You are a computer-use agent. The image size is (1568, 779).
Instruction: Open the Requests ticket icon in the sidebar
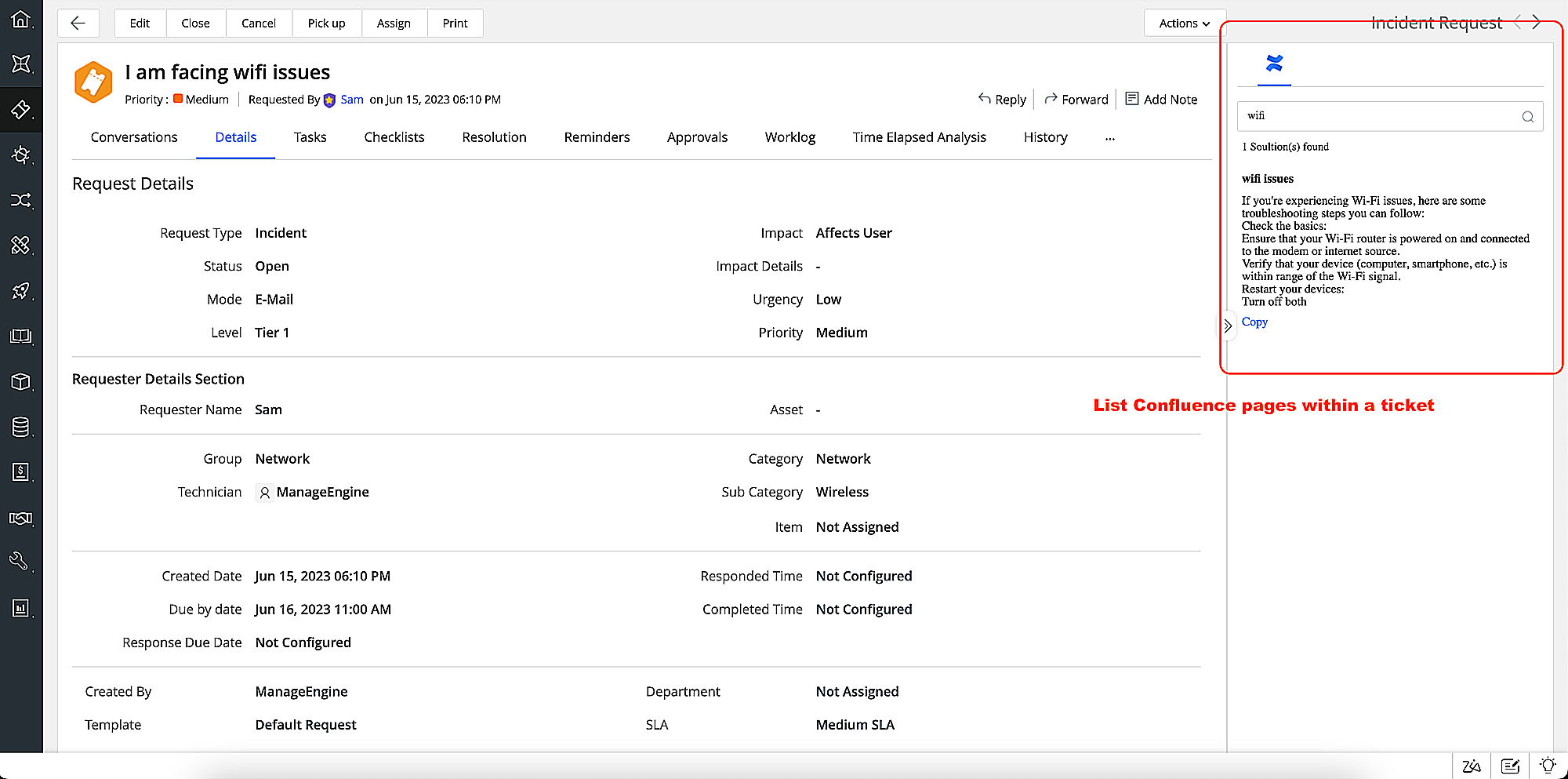point(21,110)
